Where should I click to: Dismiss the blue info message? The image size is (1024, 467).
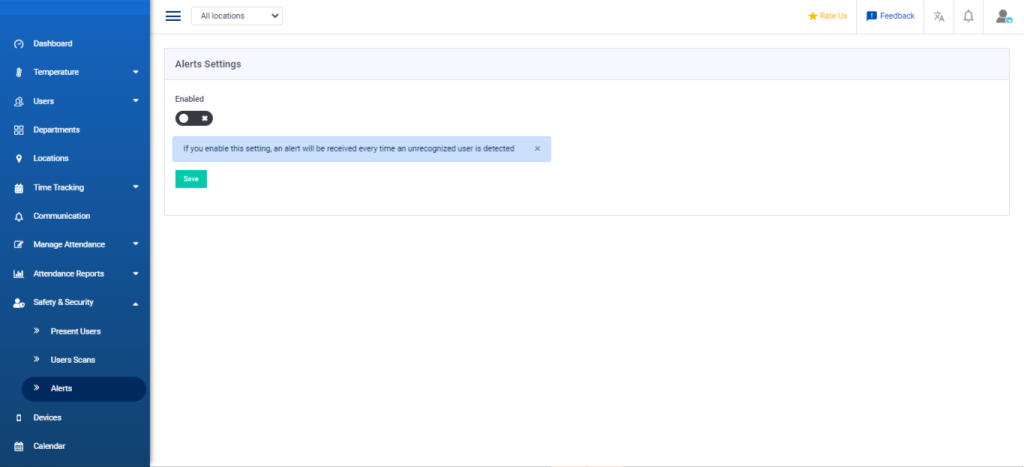click(x=537, y=149)
